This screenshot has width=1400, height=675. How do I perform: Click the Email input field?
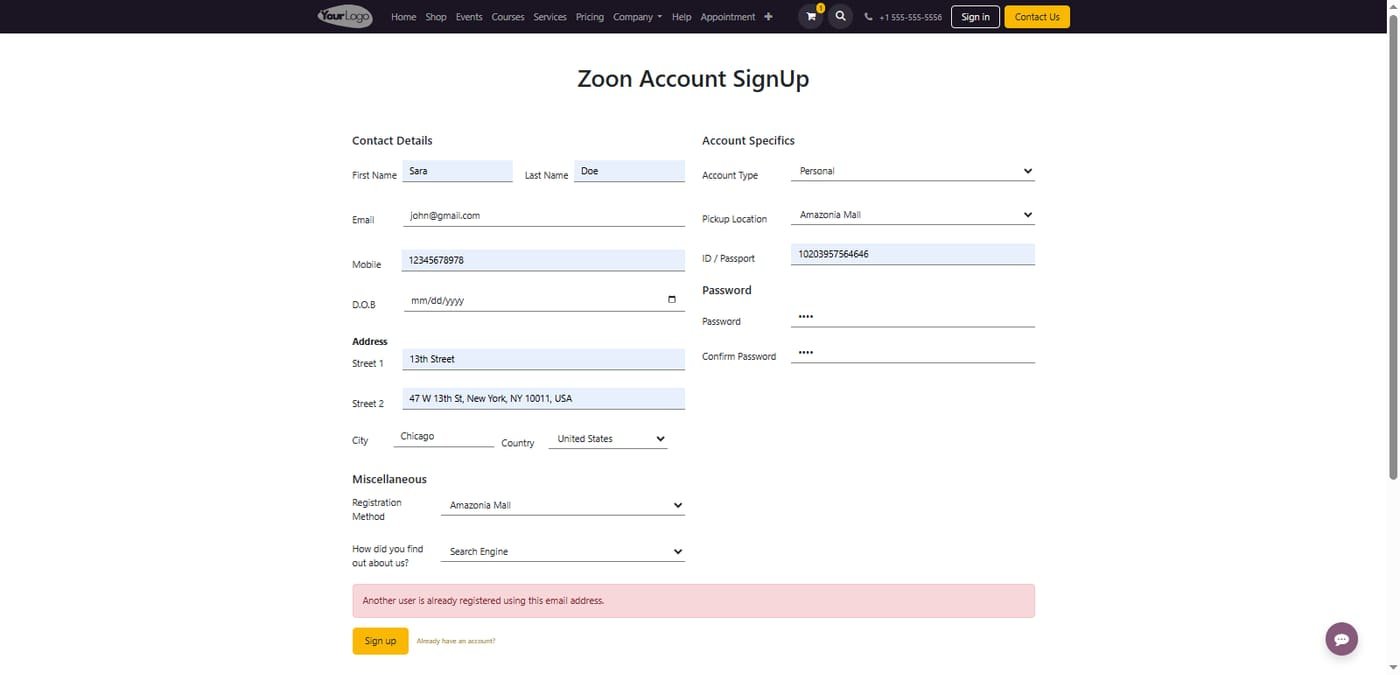pyautogui.click(x=543, y=215)
